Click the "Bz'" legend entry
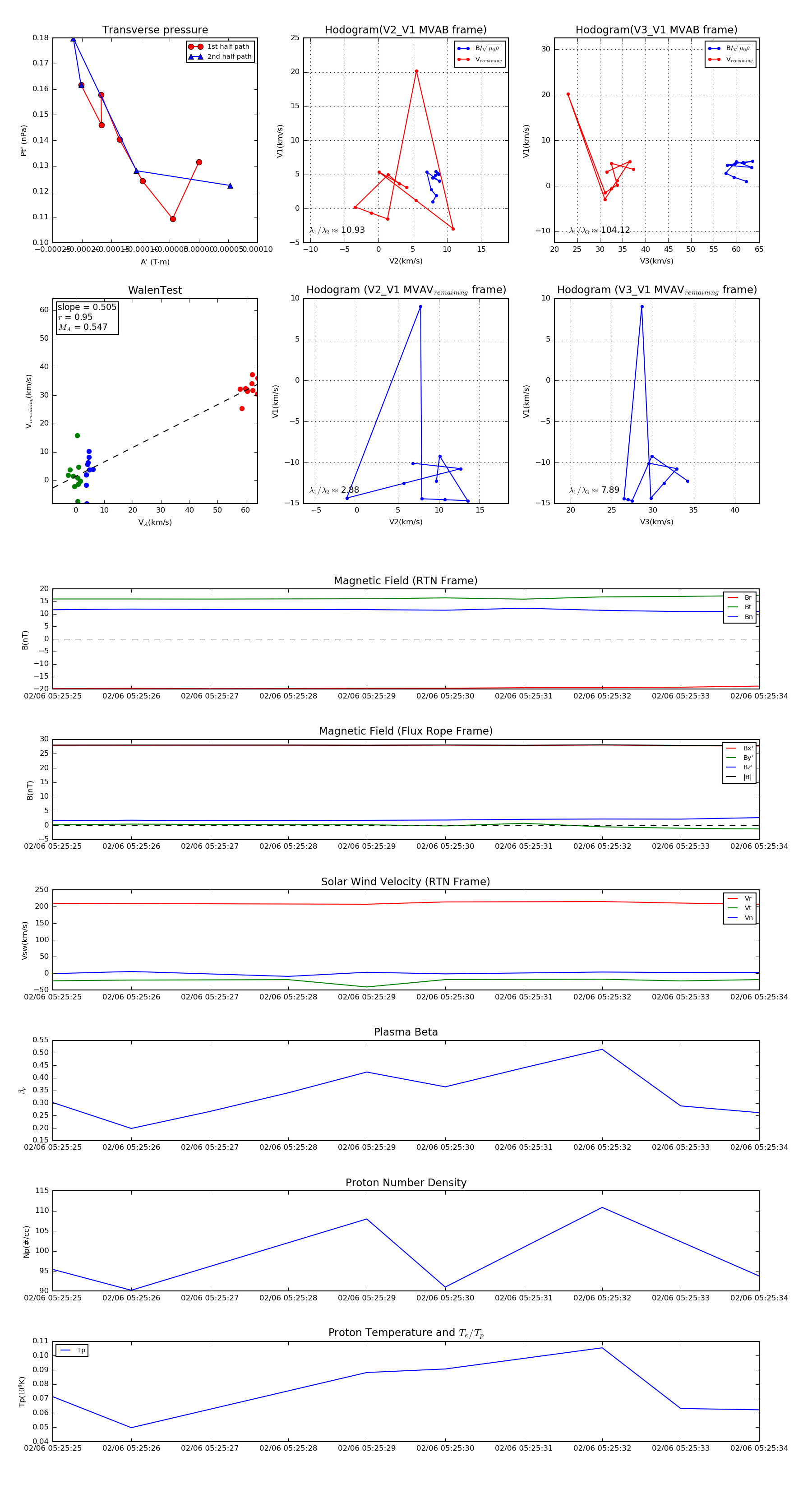 739,768
